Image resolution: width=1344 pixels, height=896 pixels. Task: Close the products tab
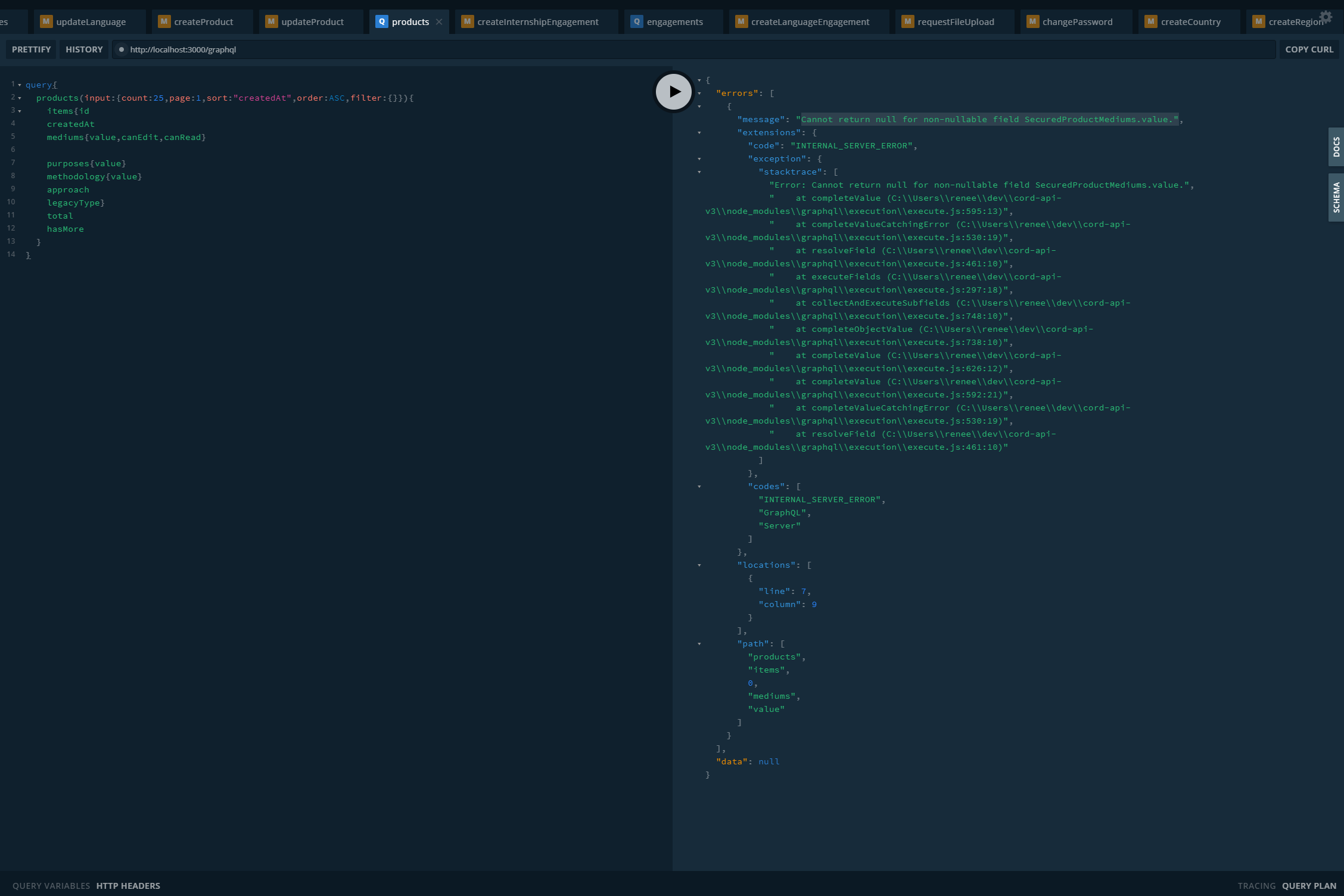click(x=439, y=21)
